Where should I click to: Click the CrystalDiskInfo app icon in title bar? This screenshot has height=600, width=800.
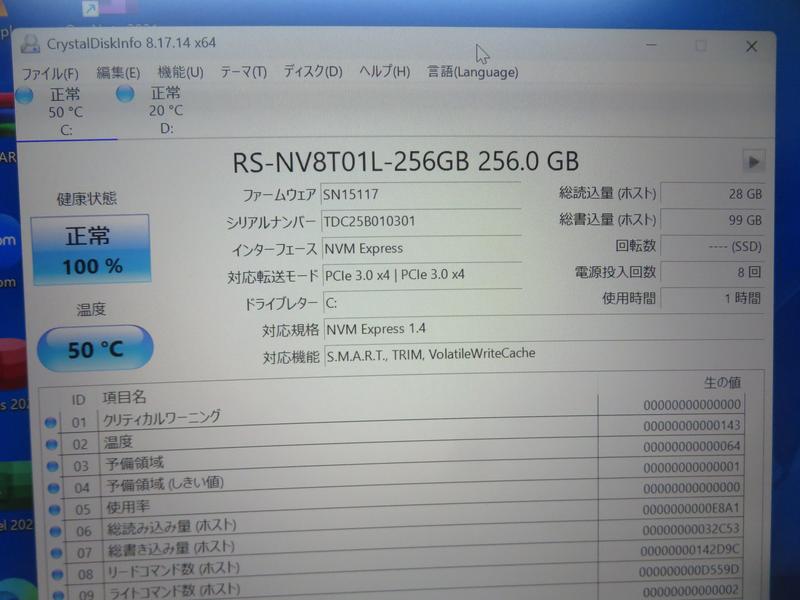click(x=30, y=44)
